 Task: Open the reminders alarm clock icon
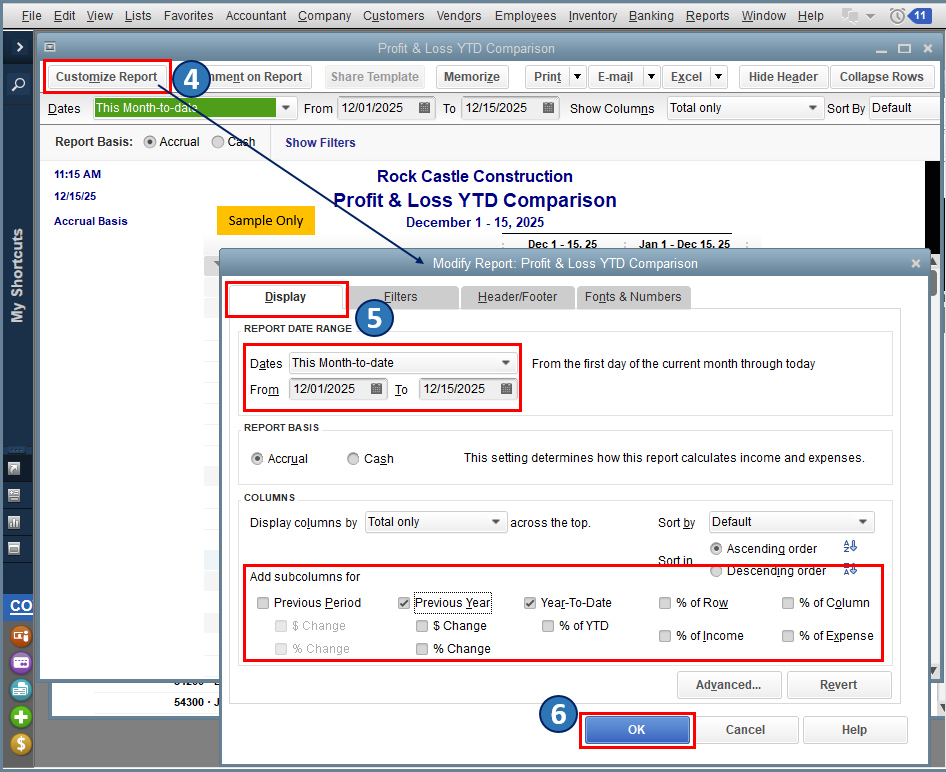coord(897,16)
